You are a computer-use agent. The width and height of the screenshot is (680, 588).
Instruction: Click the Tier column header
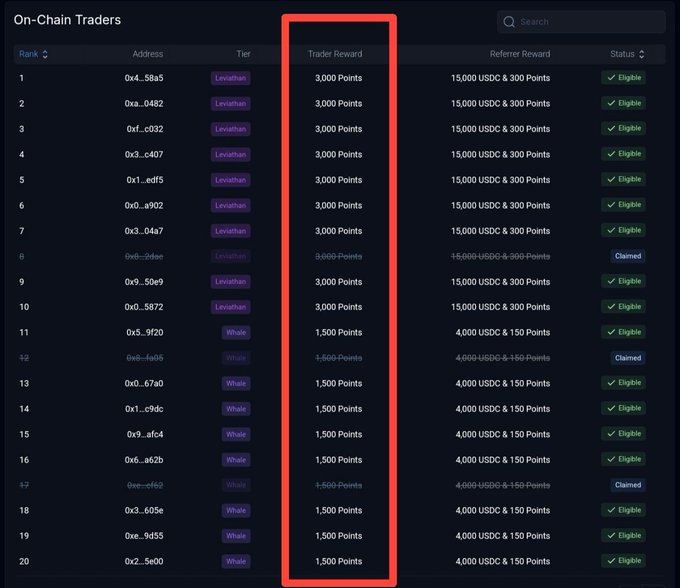pyautogui.click(x=243, y=54)
